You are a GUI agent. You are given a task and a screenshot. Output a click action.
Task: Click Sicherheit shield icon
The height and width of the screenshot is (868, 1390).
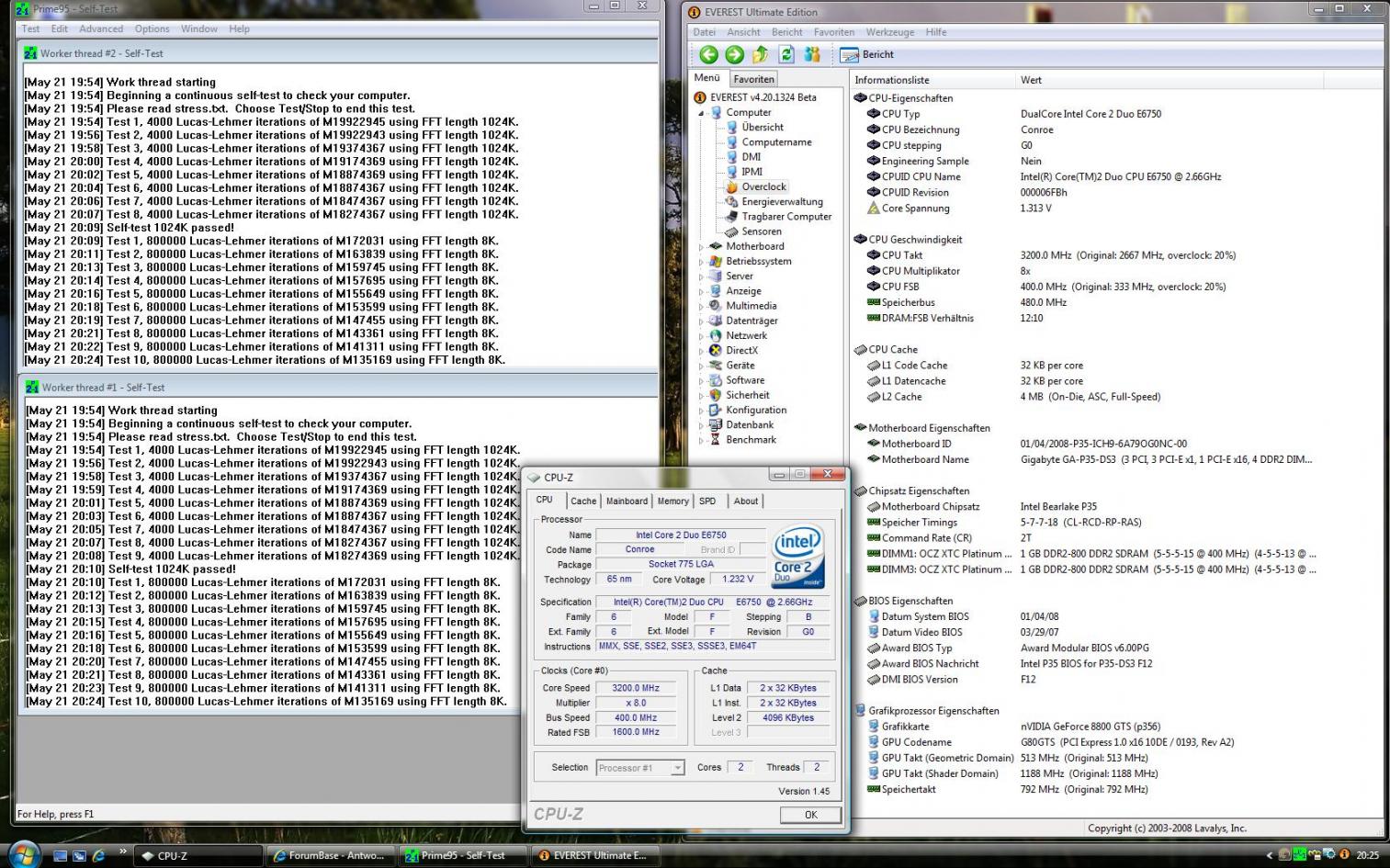click(716, 395)
